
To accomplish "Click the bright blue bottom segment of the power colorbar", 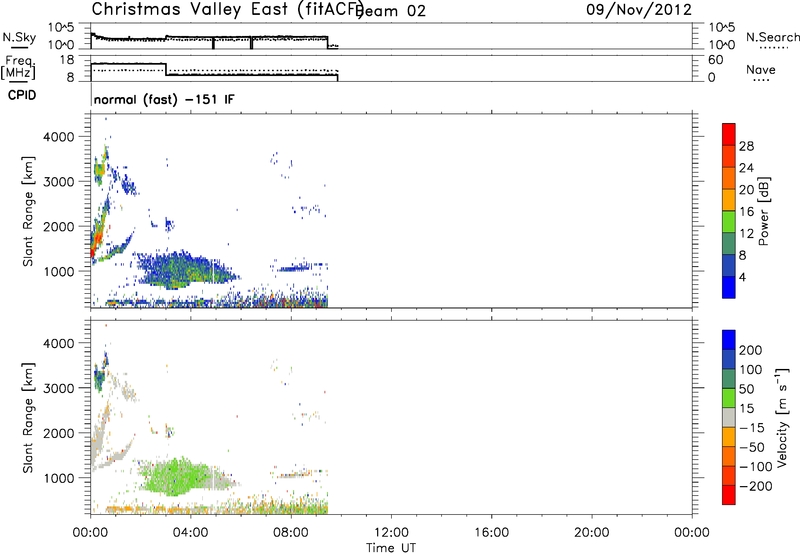I will click(x=729, y=287).
